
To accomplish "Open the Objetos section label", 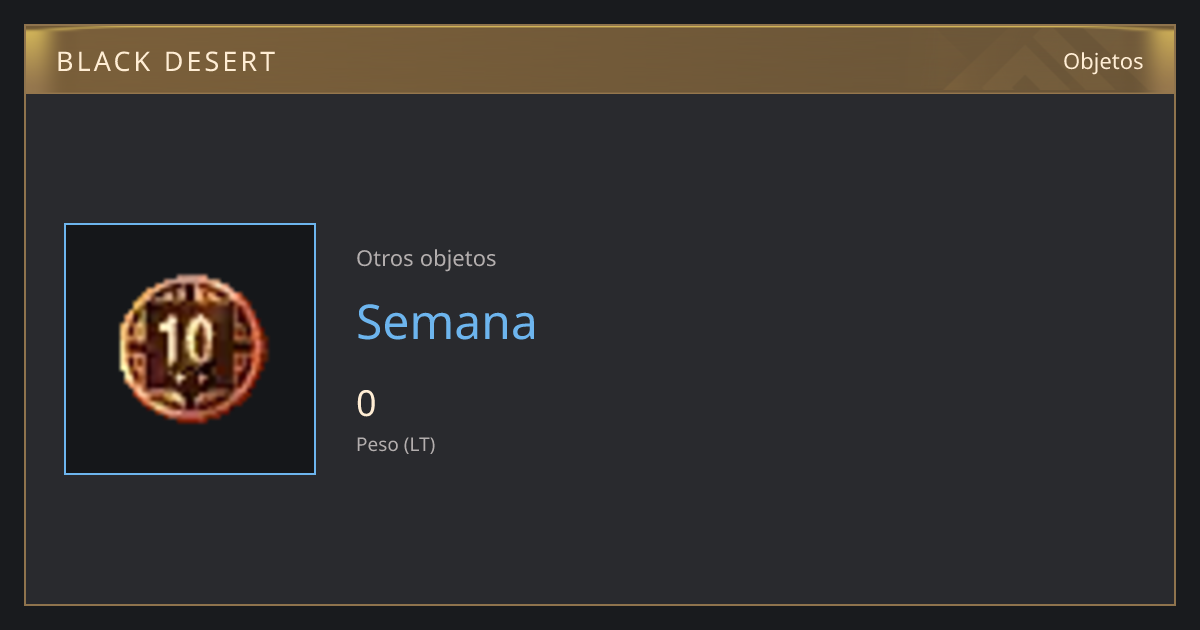I will [1103, 61].
